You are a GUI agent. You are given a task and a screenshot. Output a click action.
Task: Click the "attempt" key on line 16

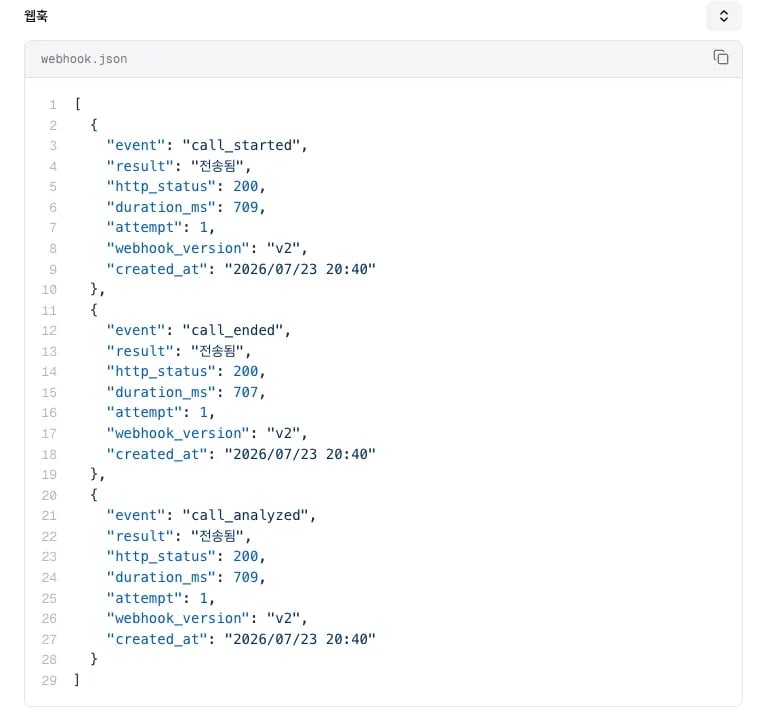[144, 412]
